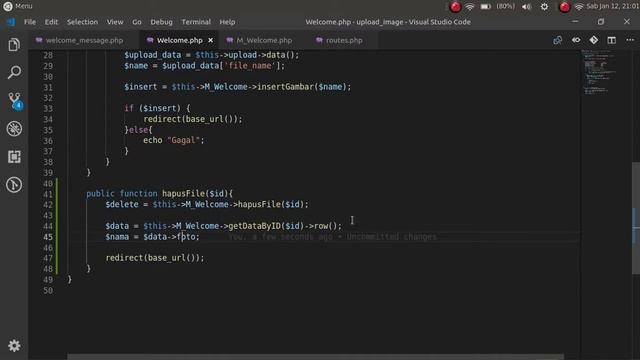The width and height of the screenshot is (640, 360).
Task: Open the Debug view in activity bar
Action: click(14, 129)
